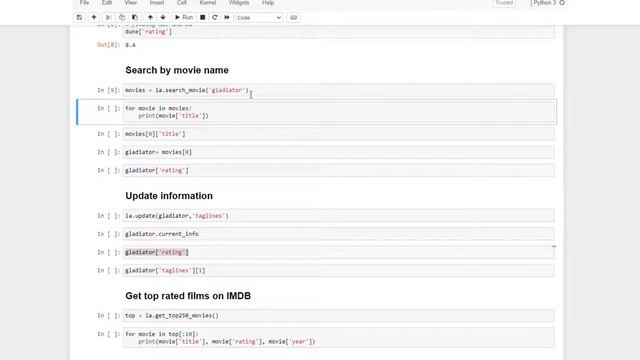Click the In [9]: prompt label
Viewport: 640px width, 360px height.
109,90
